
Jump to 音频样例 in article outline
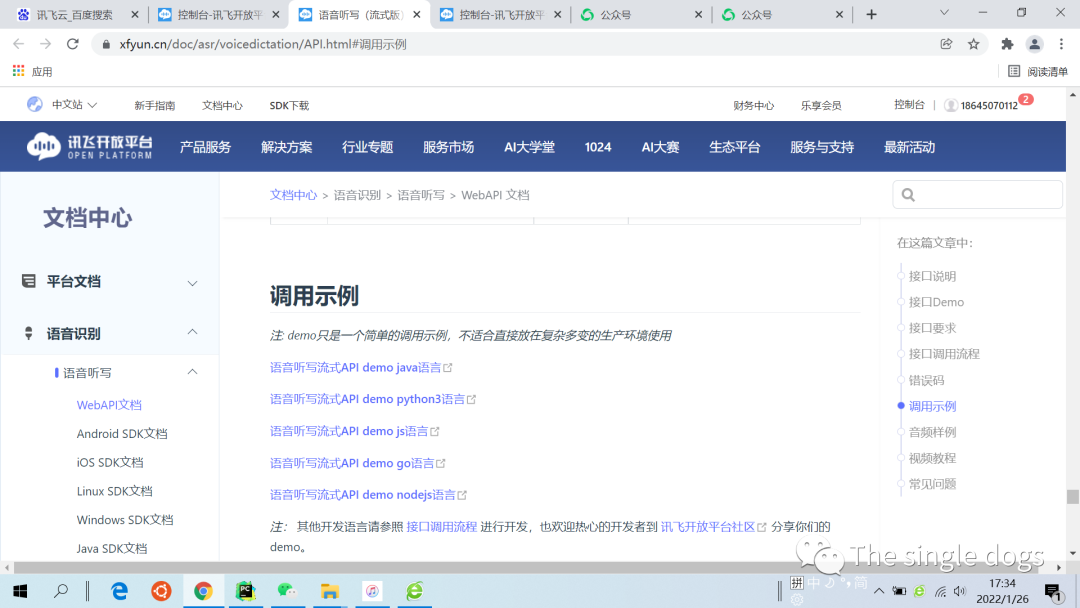(x=932, y=432)
